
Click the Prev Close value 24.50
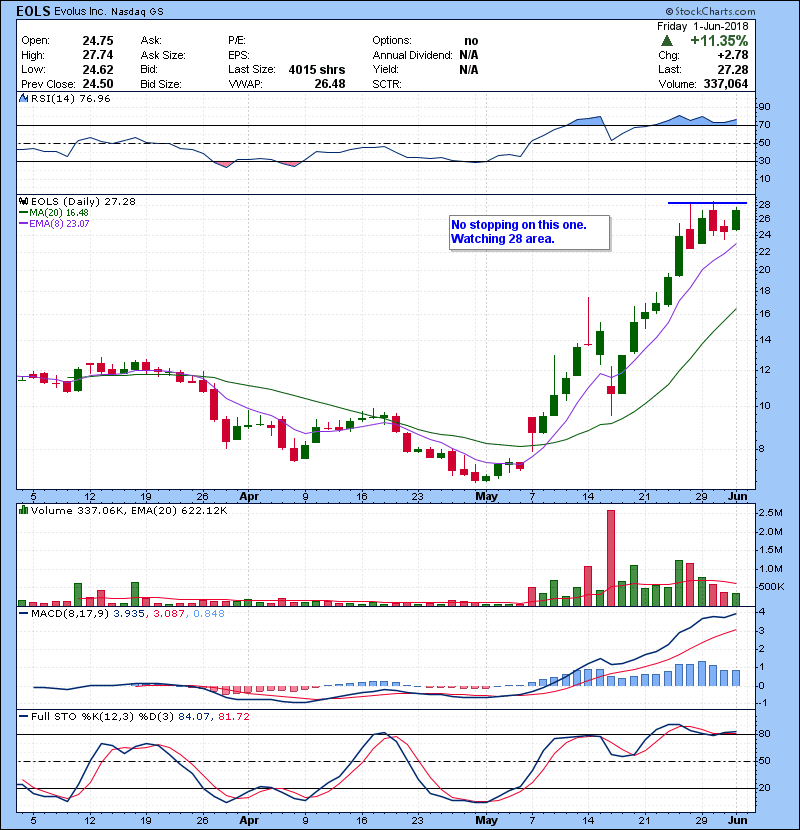(x=98, y=84)
